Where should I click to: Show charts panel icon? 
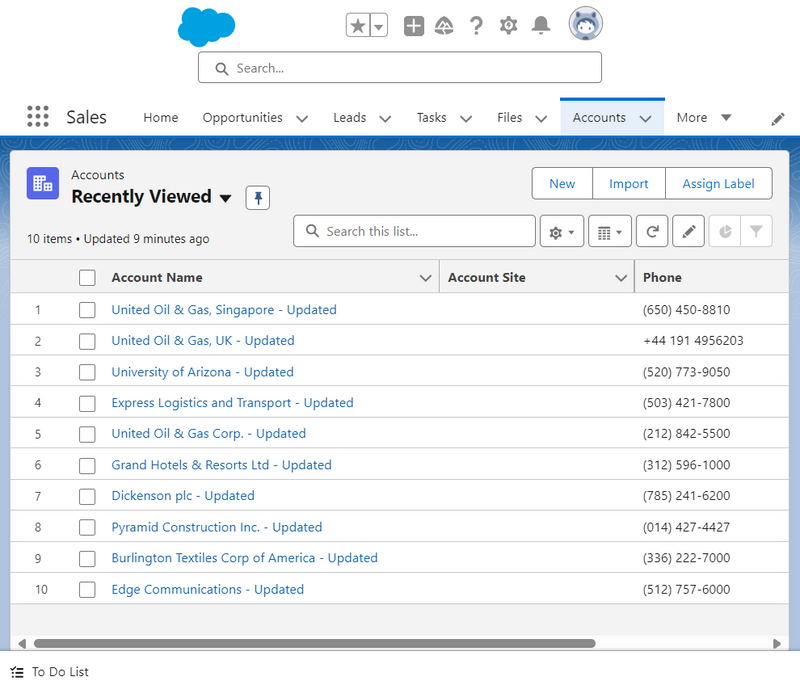(725, 232)
